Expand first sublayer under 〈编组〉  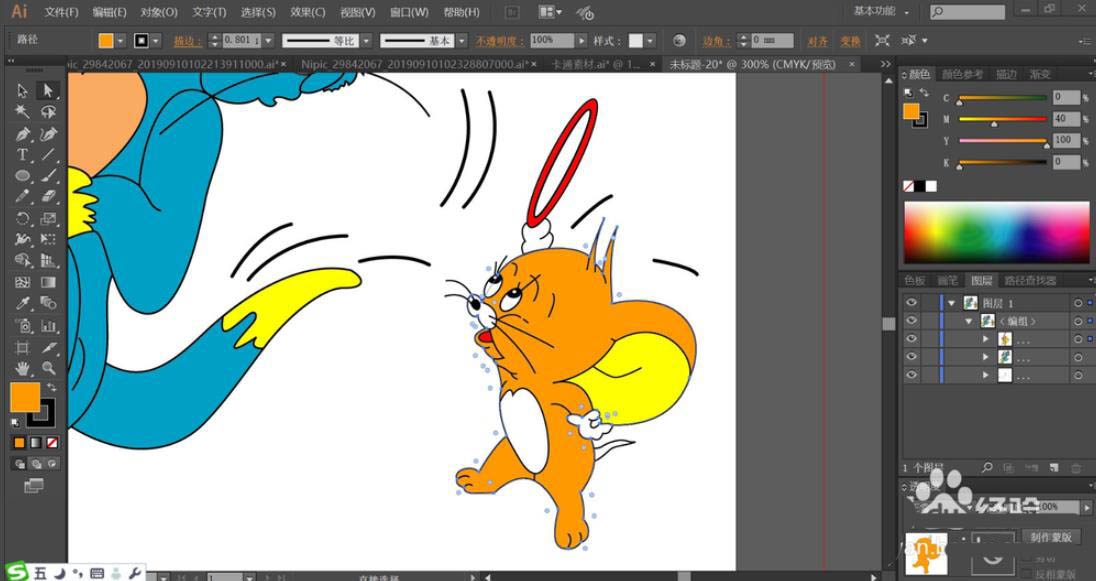click(x=986, y=339)
